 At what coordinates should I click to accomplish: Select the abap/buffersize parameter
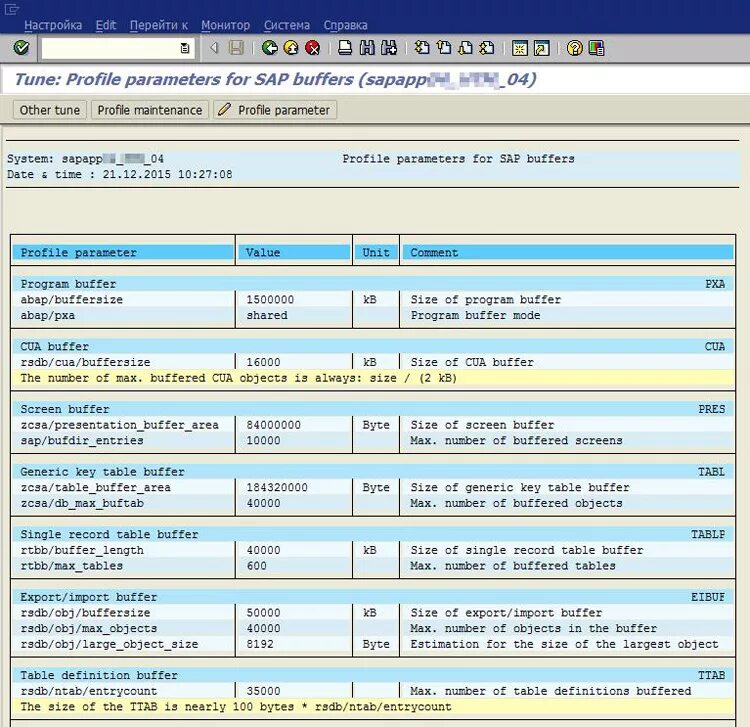click(x=72, y=300)
